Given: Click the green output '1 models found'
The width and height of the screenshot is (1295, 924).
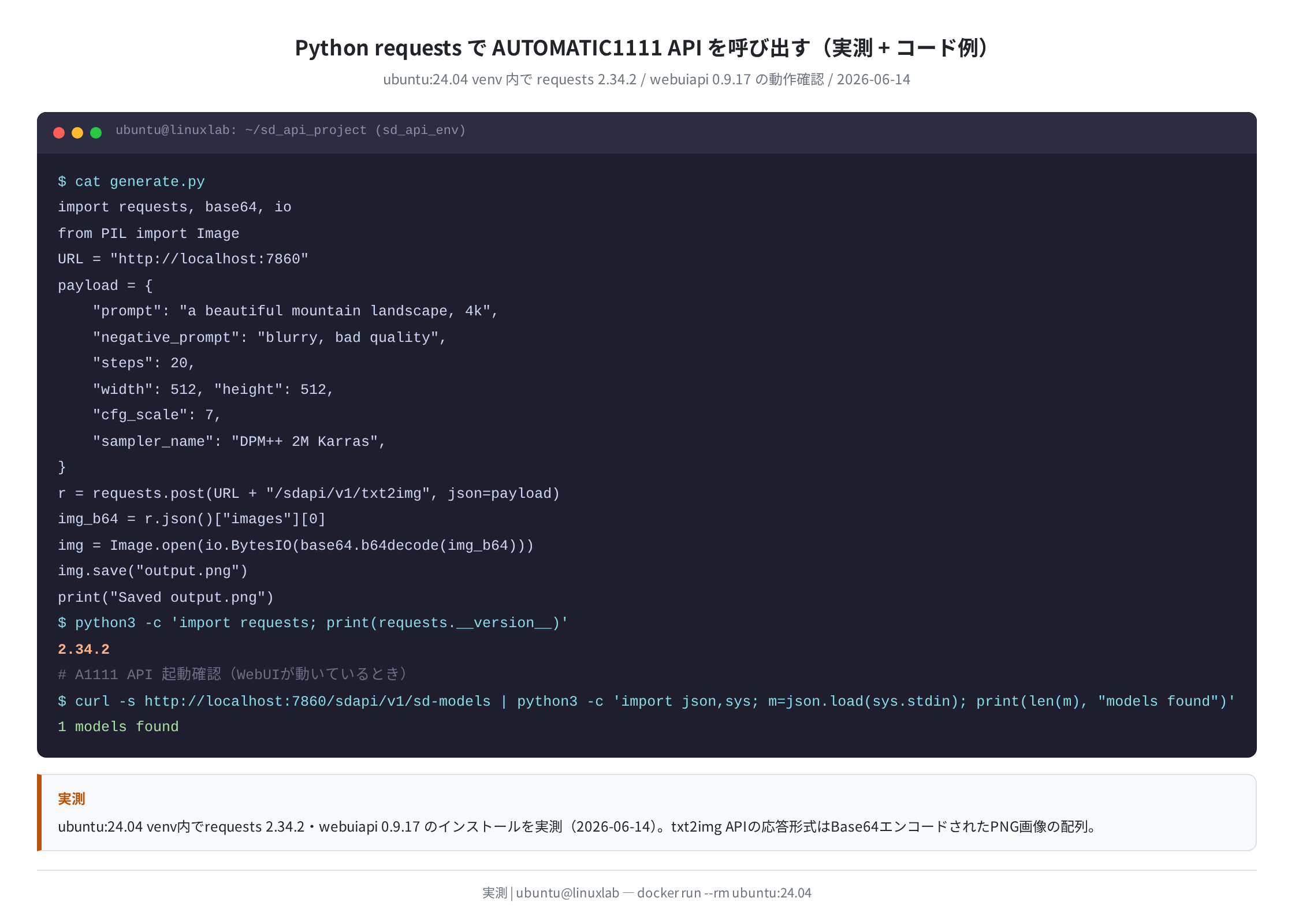Looking at the screenshot, I should point(118,727).
